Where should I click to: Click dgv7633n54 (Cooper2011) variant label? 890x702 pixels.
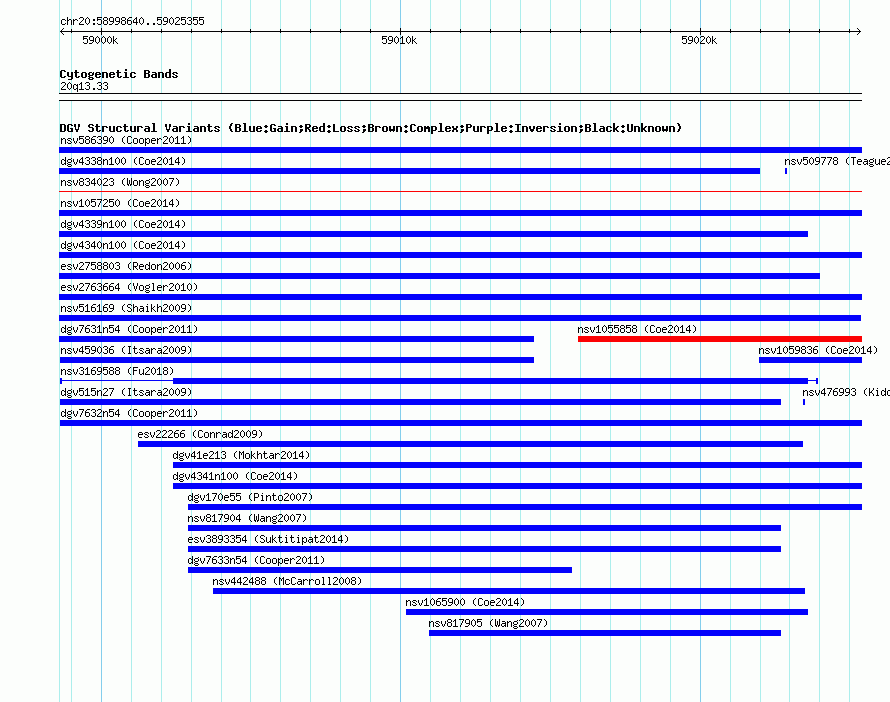click(x=256, y=560)
